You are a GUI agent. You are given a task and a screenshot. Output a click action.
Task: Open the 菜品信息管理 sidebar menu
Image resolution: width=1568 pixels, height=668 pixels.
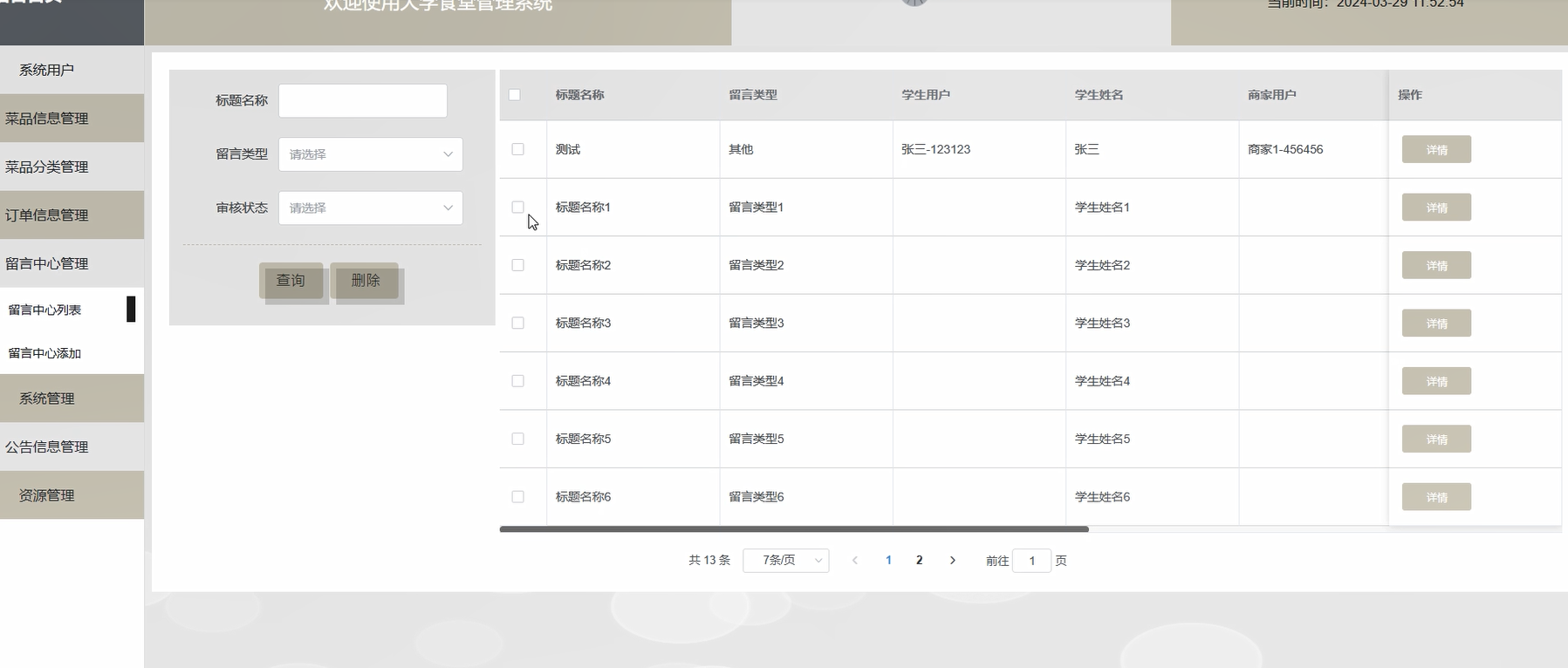coord(72,118)
